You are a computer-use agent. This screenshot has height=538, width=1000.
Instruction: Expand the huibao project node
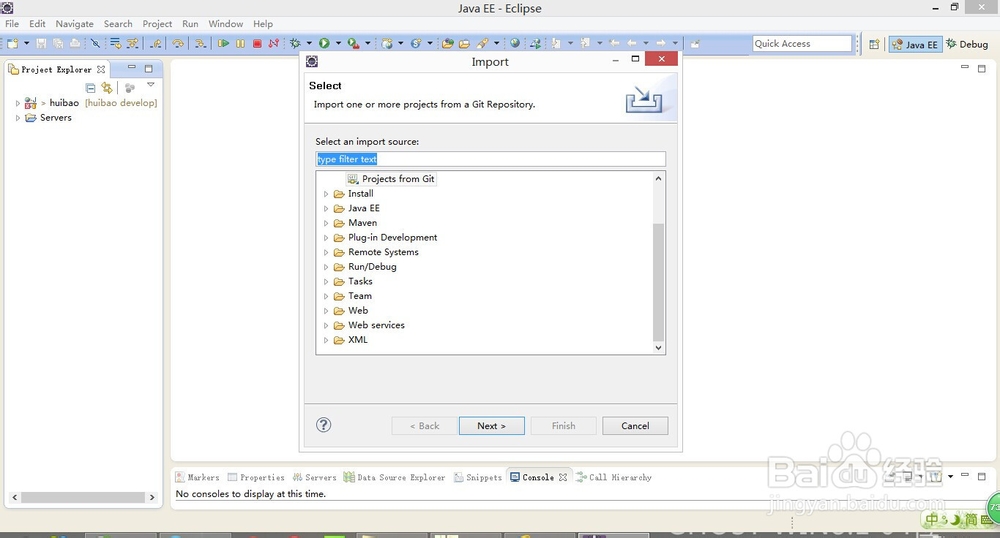point(17,103)
